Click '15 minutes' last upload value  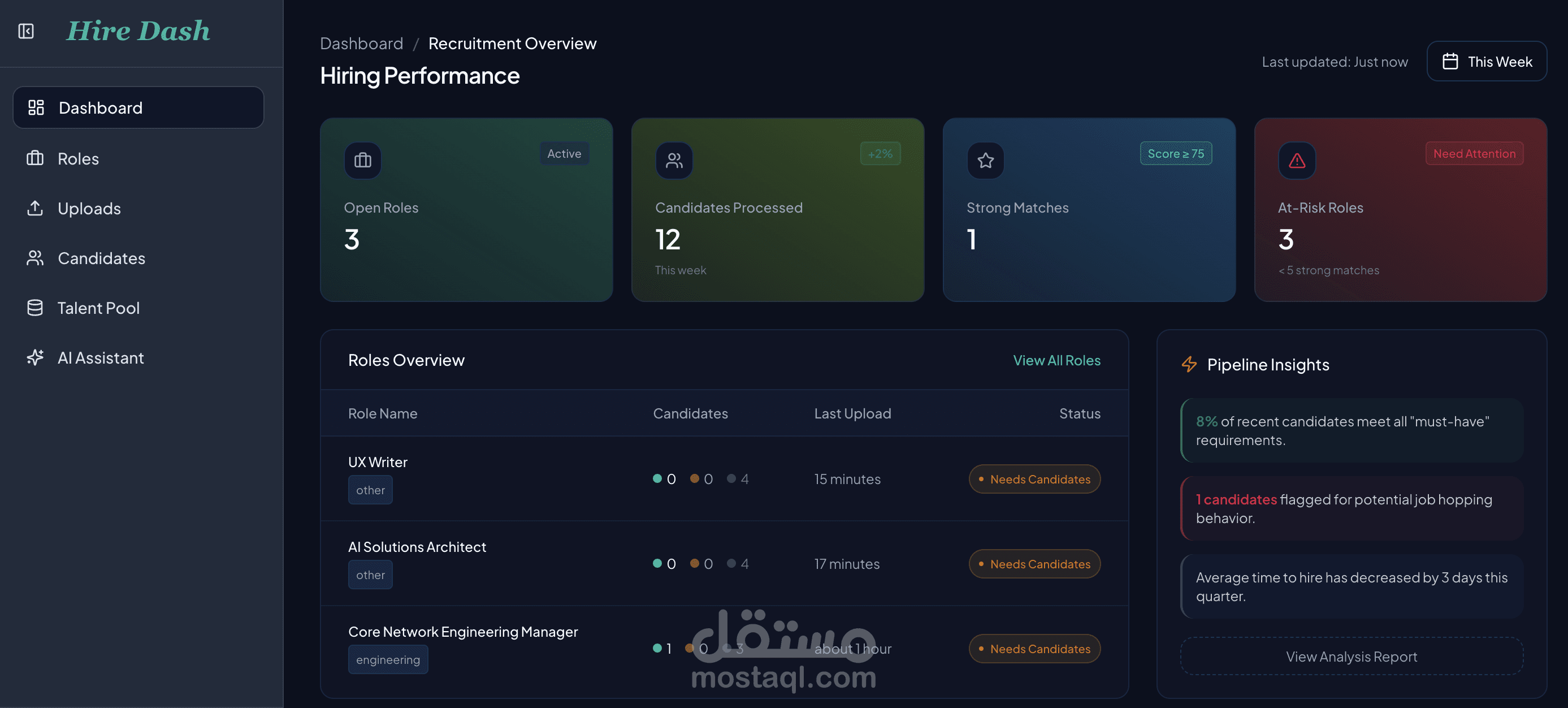tap(847, 478)
